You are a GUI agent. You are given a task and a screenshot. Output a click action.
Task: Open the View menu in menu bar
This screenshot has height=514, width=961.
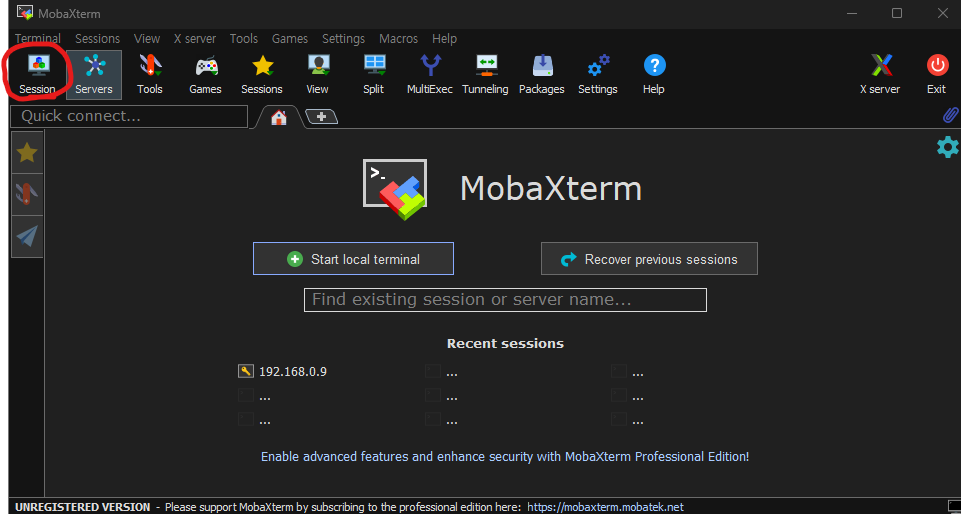pos(147,39)
